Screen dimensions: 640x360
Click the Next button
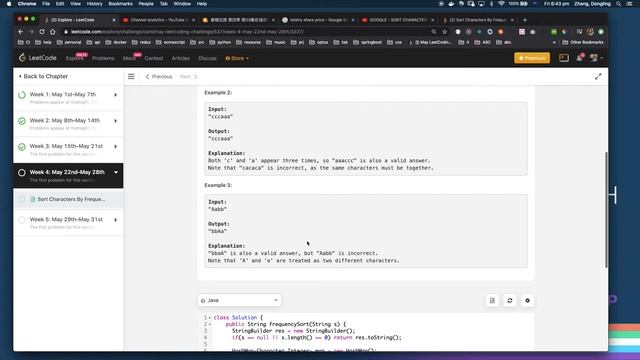tap(189, 76)
